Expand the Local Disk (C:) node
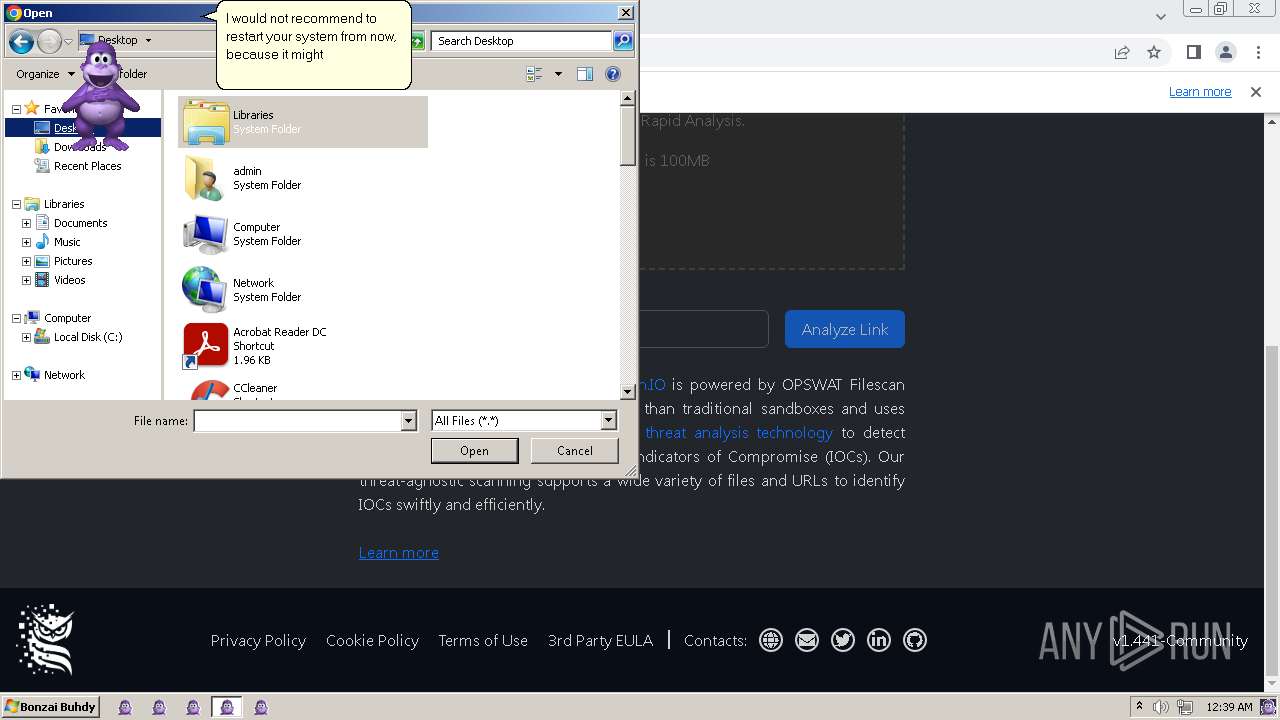Image resolution: width=1280 pixels, height=720 pixels. click(x=26, y=337)
